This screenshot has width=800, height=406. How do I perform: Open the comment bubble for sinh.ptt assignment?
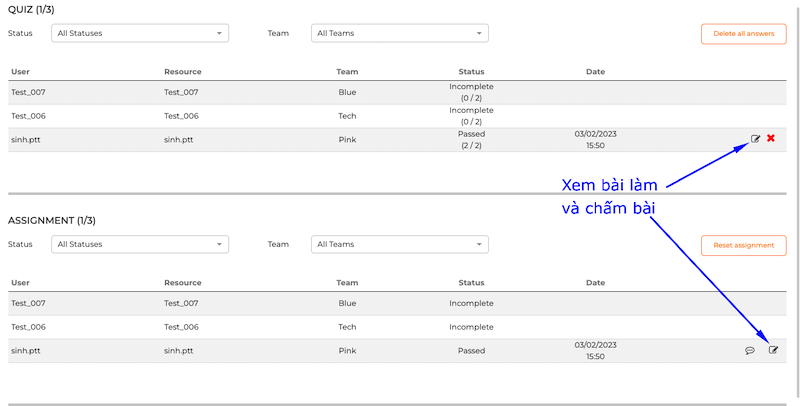coord(749,350)
